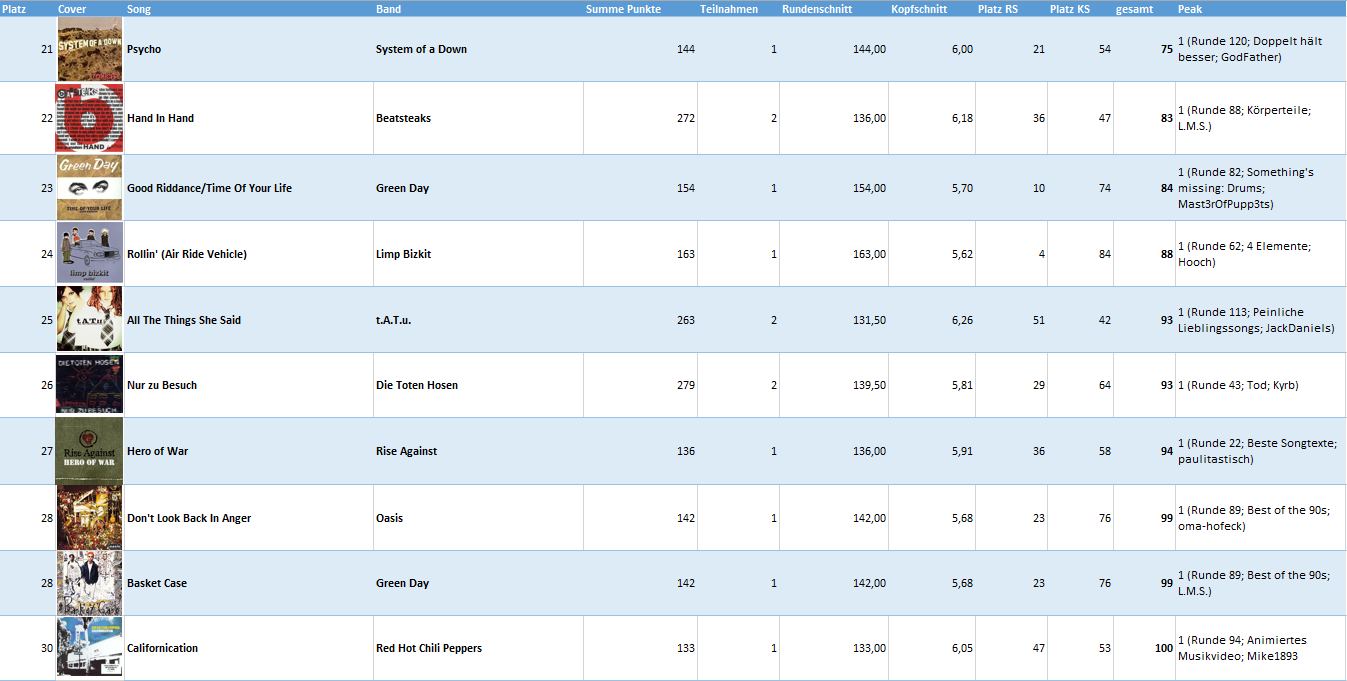Click the Peak column header
Viewport: 1347px width, 681px height.
tap(1190, 9)
